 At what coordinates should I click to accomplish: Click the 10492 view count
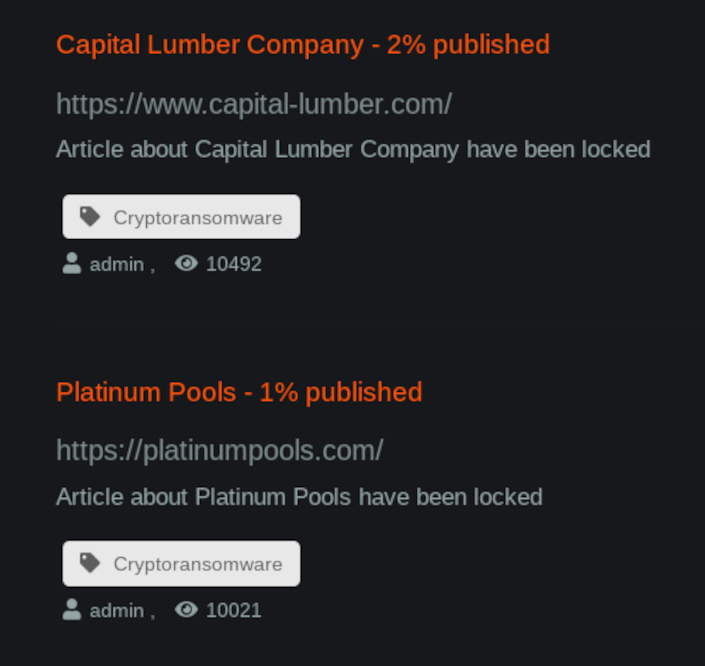pyautogui.click(x=234, y=265)
